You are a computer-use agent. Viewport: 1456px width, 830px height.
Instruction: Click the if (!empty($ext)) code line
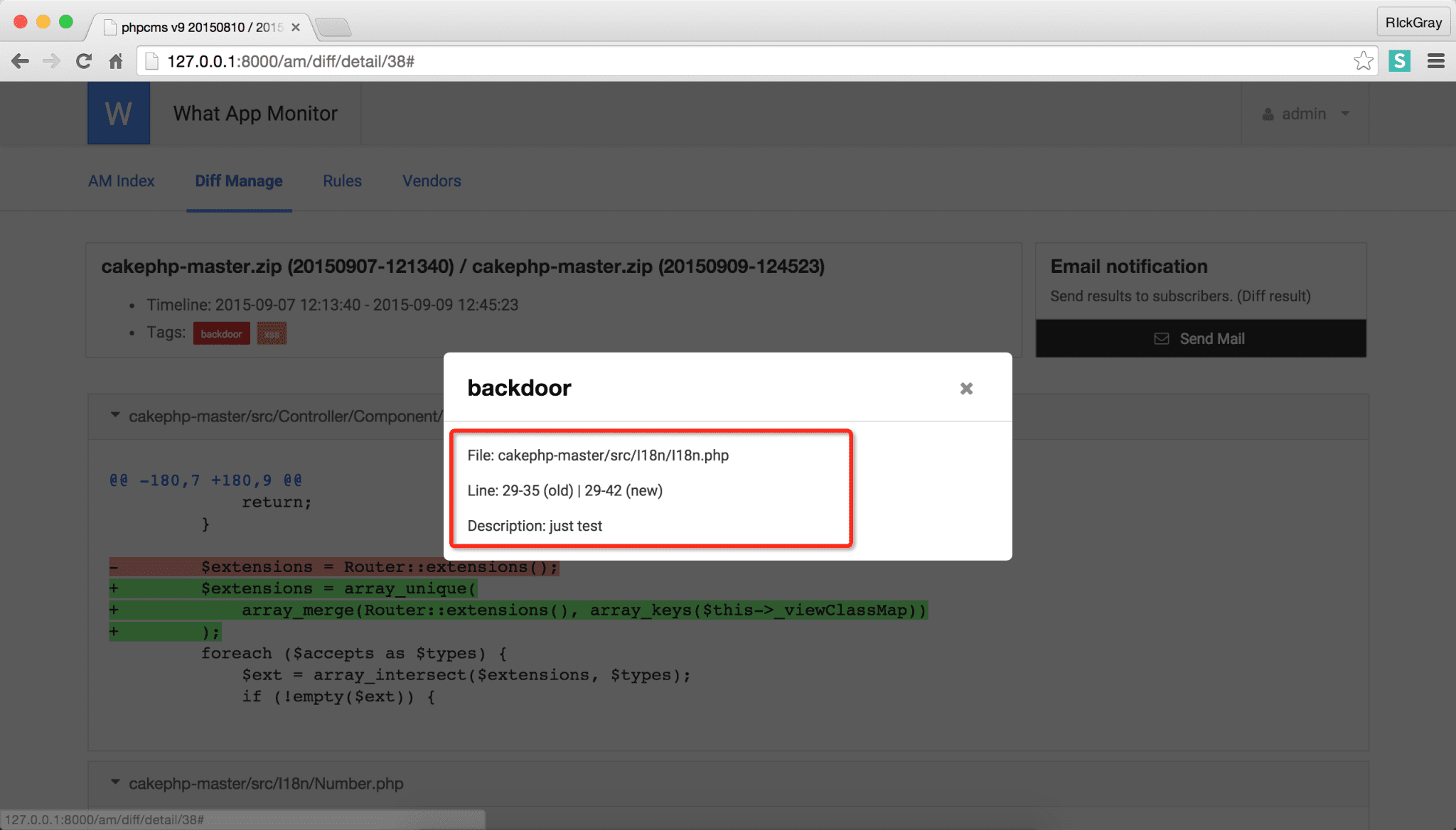coord(338,696)
